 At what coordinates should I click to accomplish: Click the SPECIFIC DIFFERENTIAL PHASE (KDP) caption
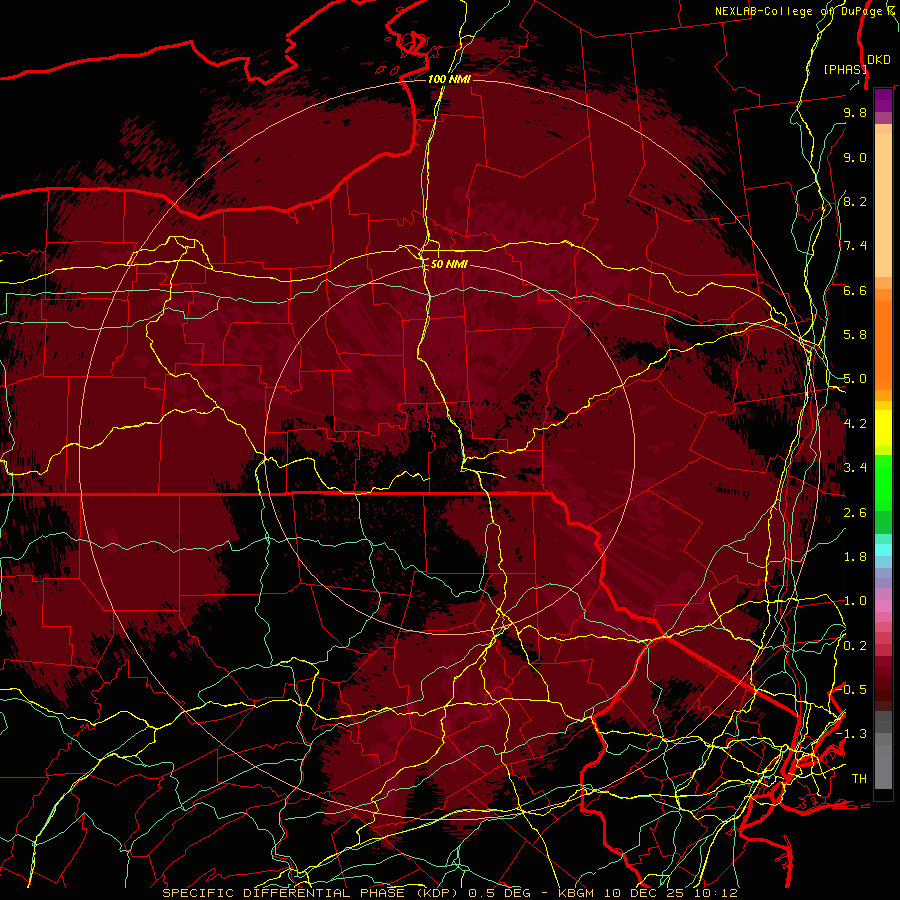tap(311, 893)
